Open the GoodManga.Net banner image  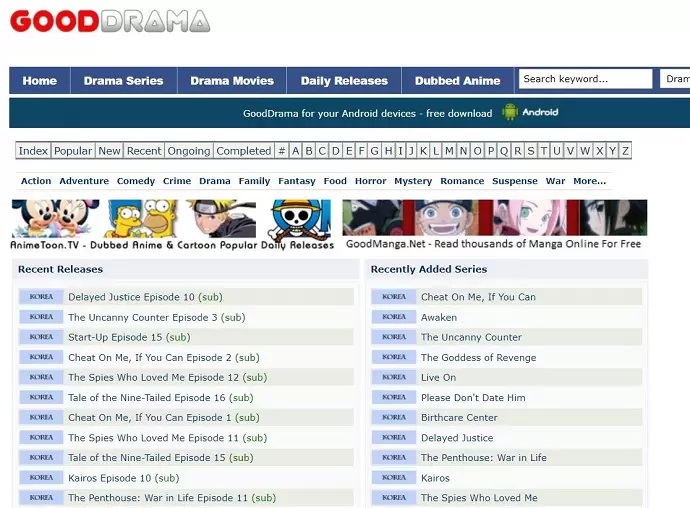click(x=495, y=217)
